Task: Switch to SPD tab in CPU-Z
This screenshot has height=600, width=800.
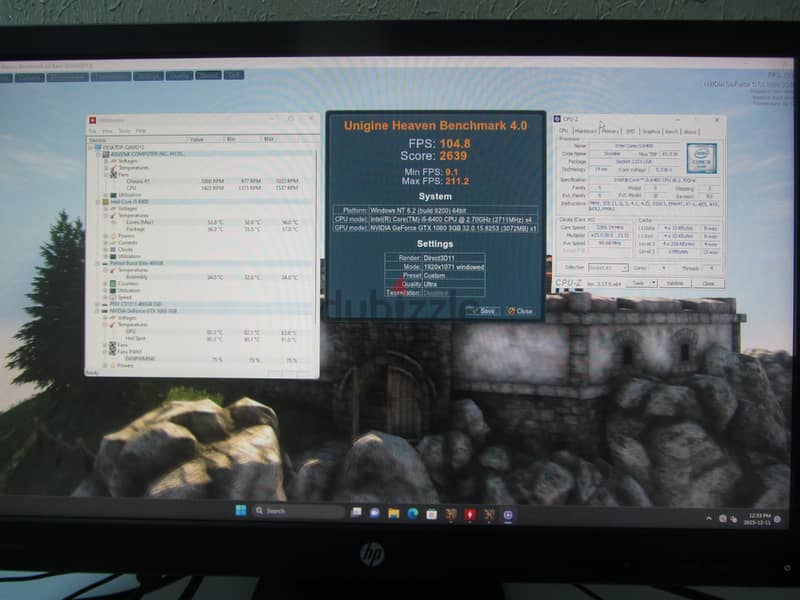Action: pyautogui.click(x=630, y=132)
